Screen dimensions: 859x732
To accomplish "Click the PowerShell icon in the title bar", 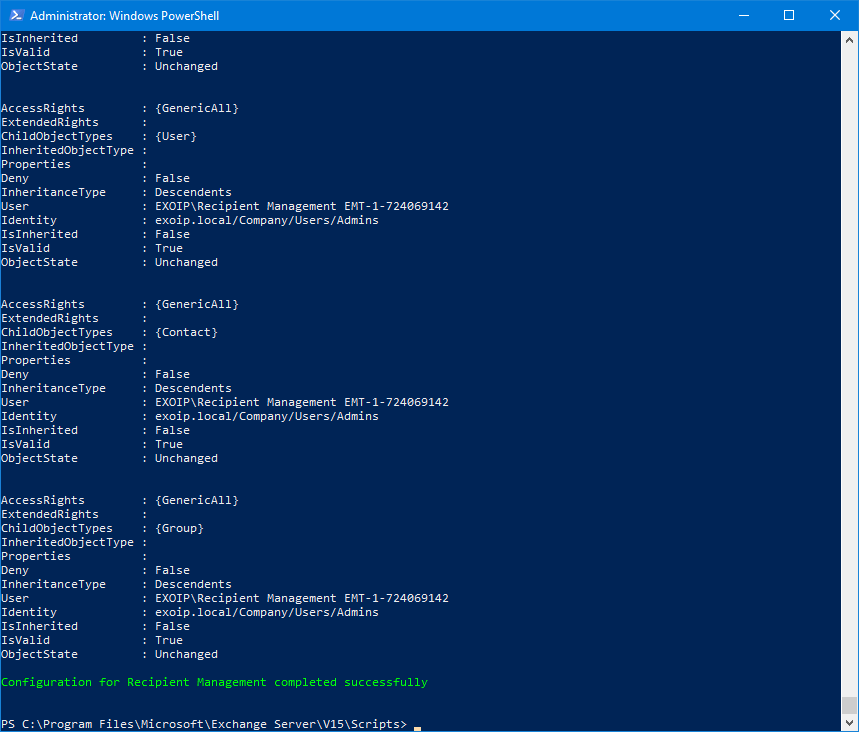I will 15,15.
